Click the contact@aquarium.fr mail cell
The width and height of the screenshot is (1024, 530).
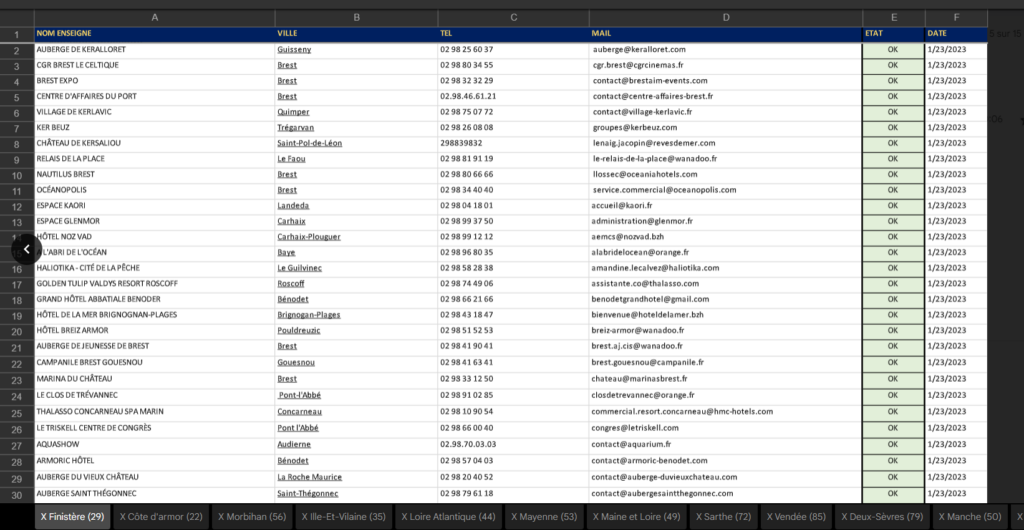coord(635,444)
